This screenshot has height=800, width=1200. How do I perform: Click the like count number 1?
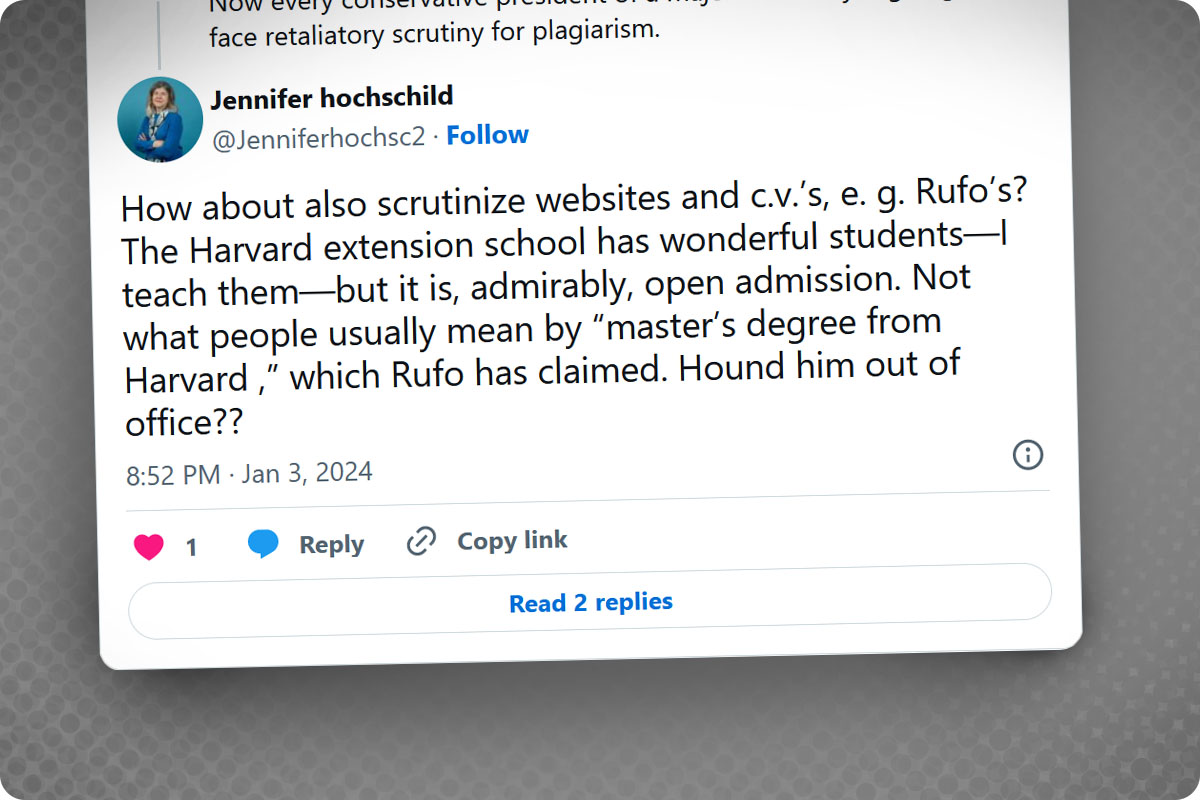tap(191, 547)
